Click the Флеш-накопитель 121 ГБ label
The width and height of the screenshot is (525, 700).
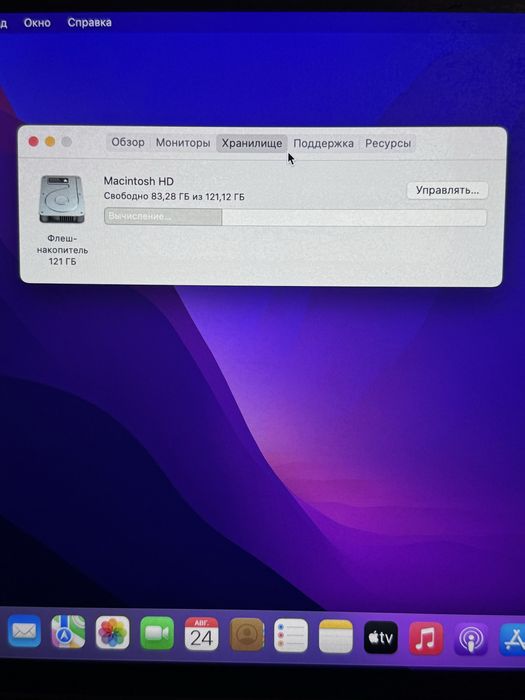point(62,250)
